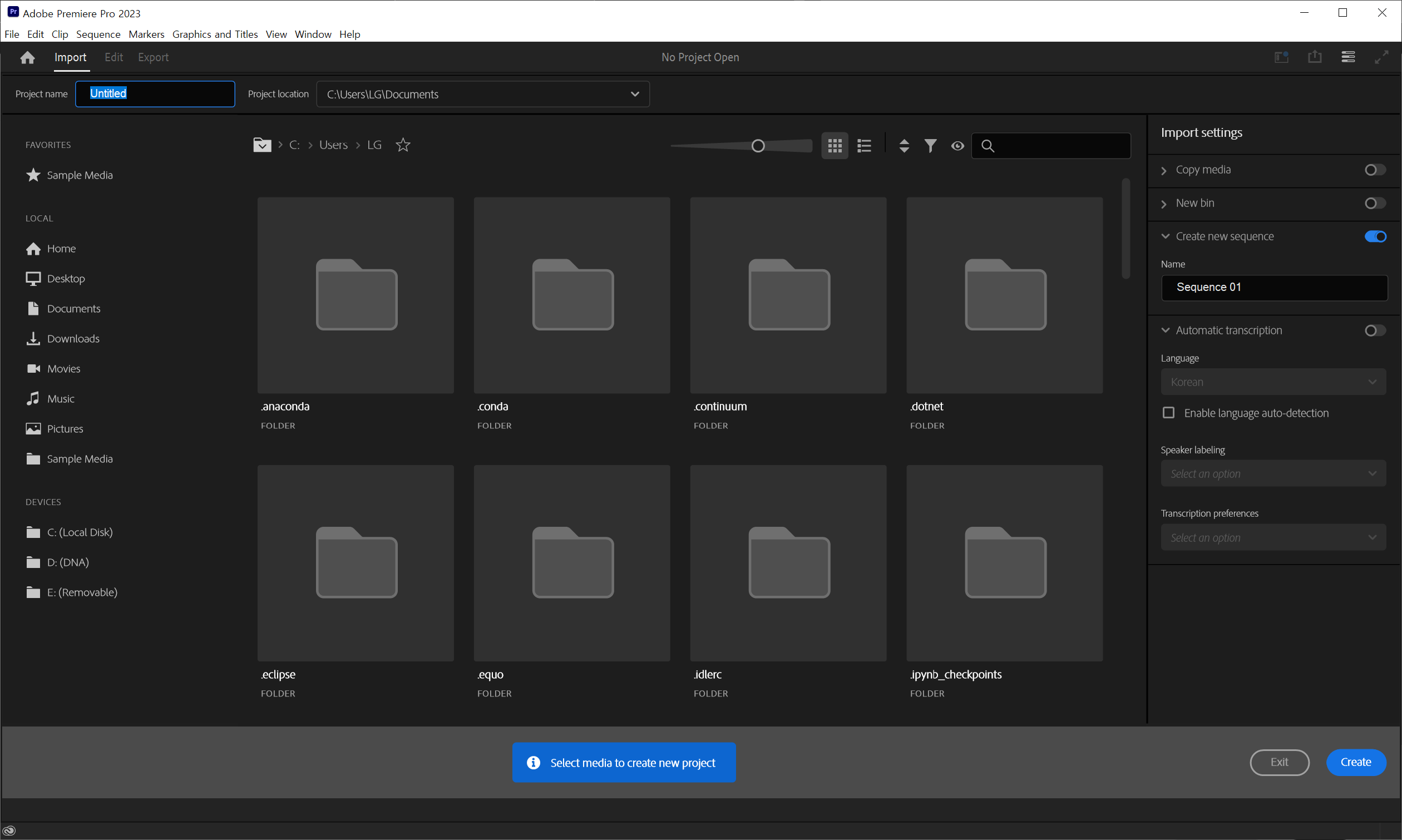Click the Exit button
The image size is (1402, 840).
[1278, 762]
